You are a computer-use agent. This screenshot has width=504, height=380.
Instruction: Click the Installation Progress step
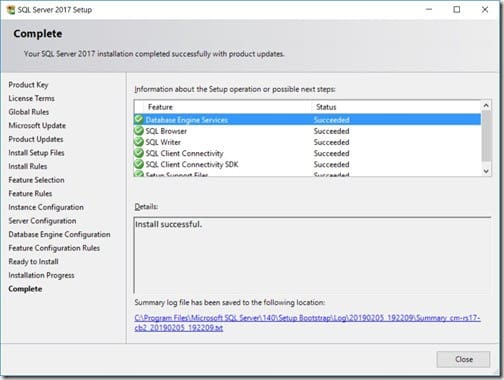[41, 275]
